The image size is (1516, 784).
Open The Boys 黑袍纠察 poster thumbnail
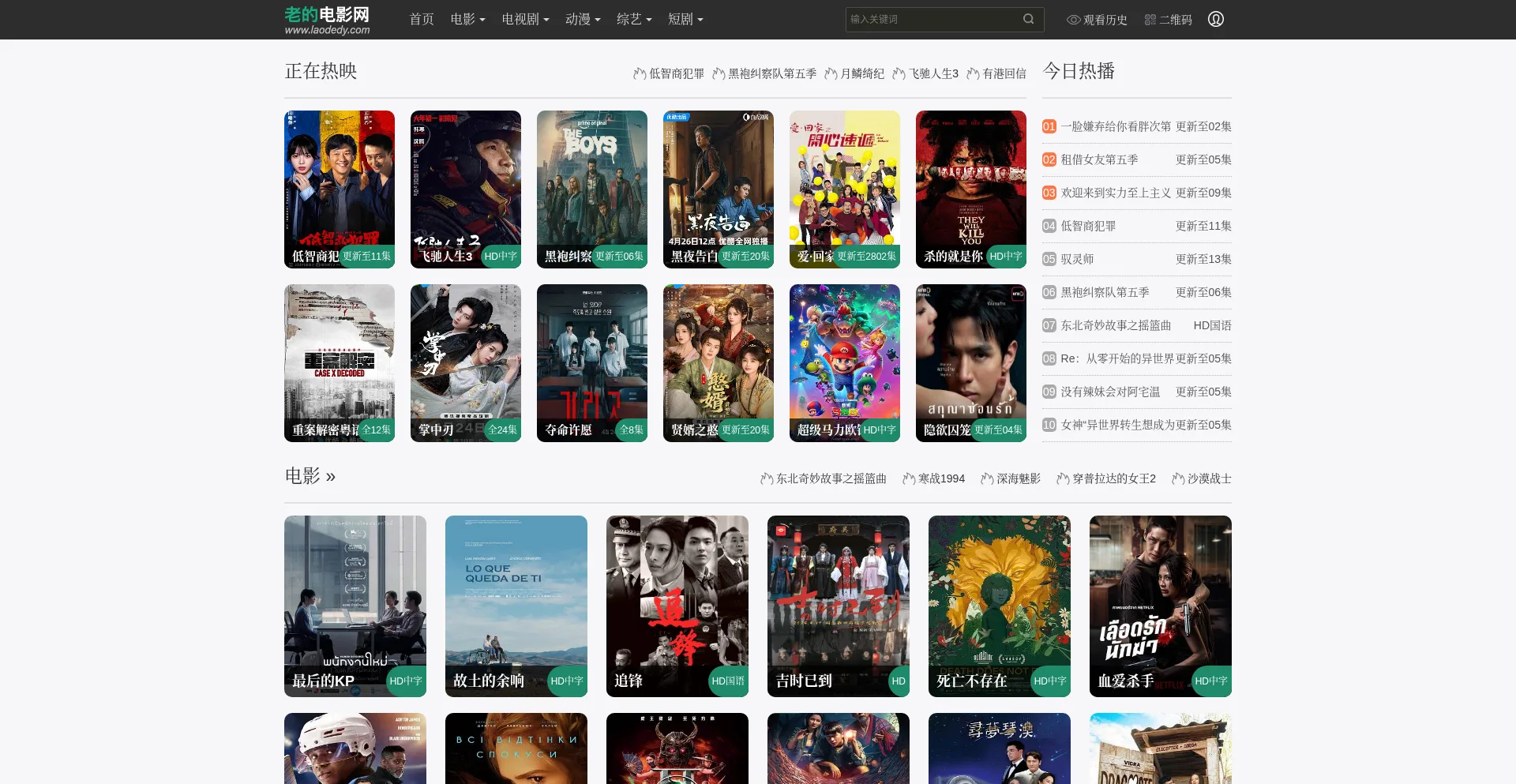592,189
